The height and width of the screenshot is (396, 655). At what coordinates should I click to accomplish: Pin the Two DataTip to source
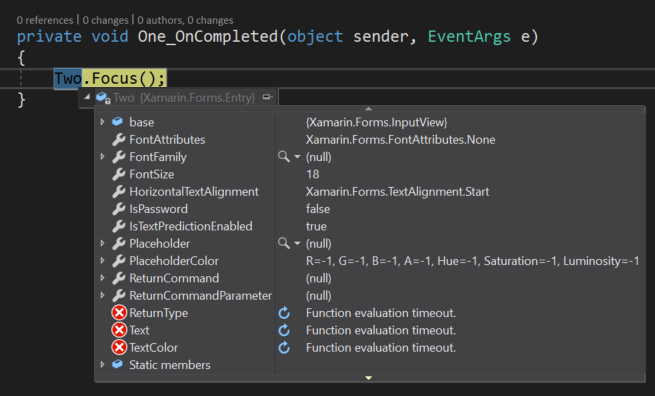point(267,97)
